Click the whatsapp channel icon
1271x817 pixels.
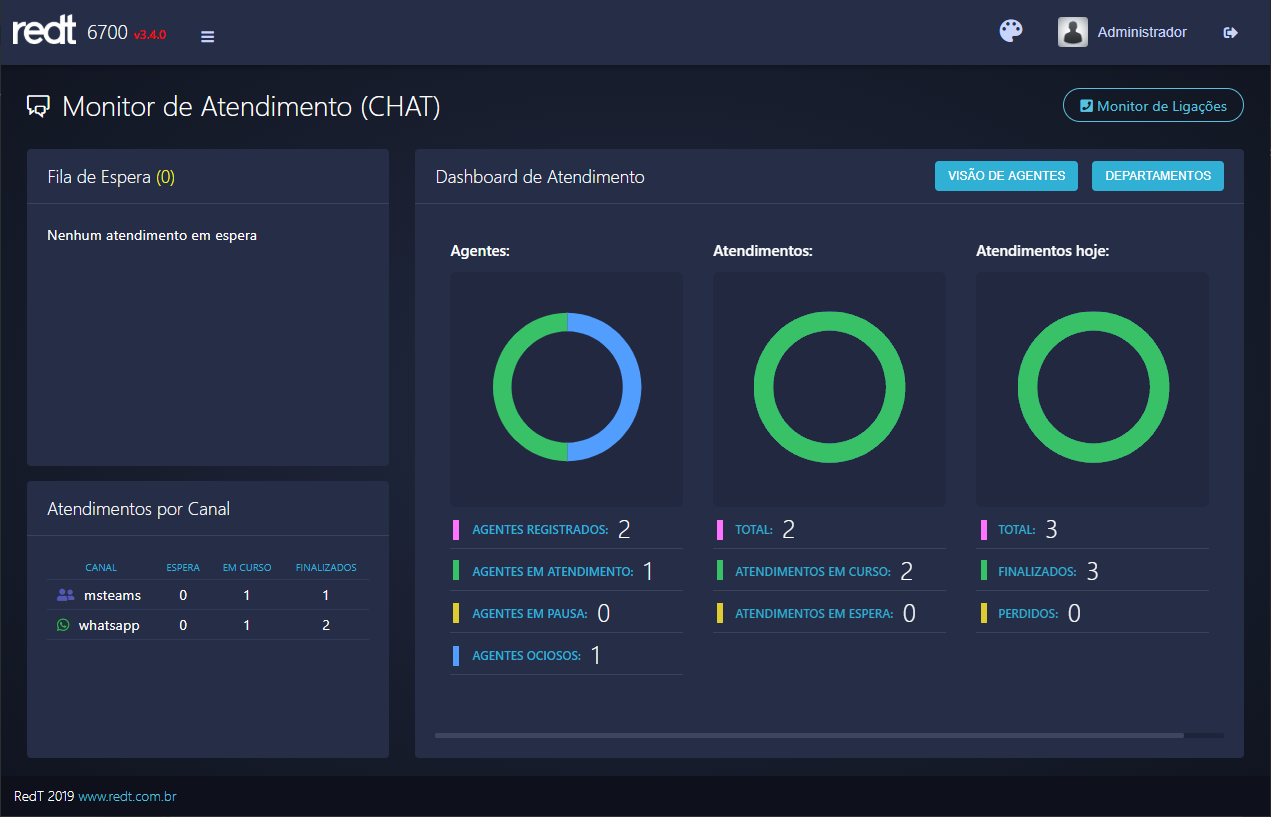click(x=64, y=625)
